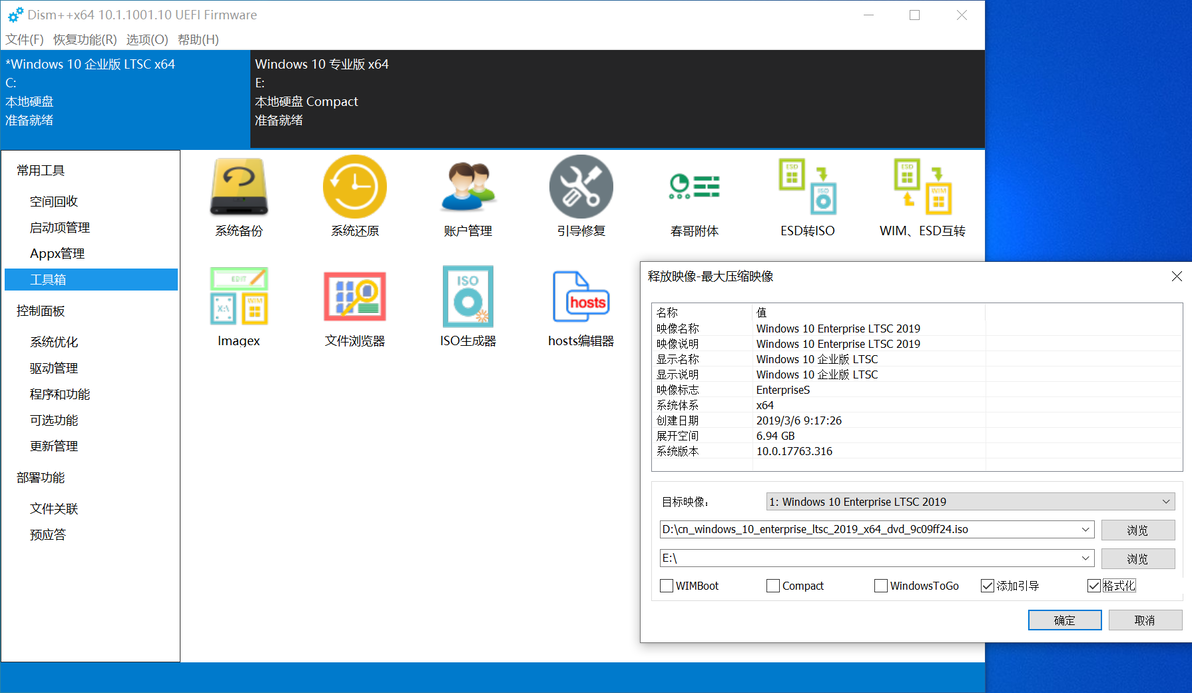Select the 系统版本 10.0.17763.316 row
1192x693 pixels.
(916, 451)
